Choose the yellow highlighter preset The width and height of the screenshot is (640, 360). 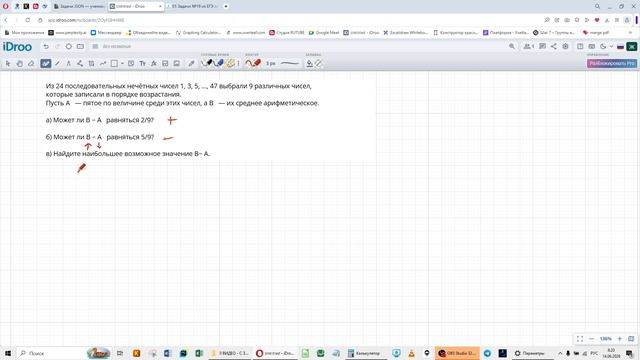coord(230,63)
